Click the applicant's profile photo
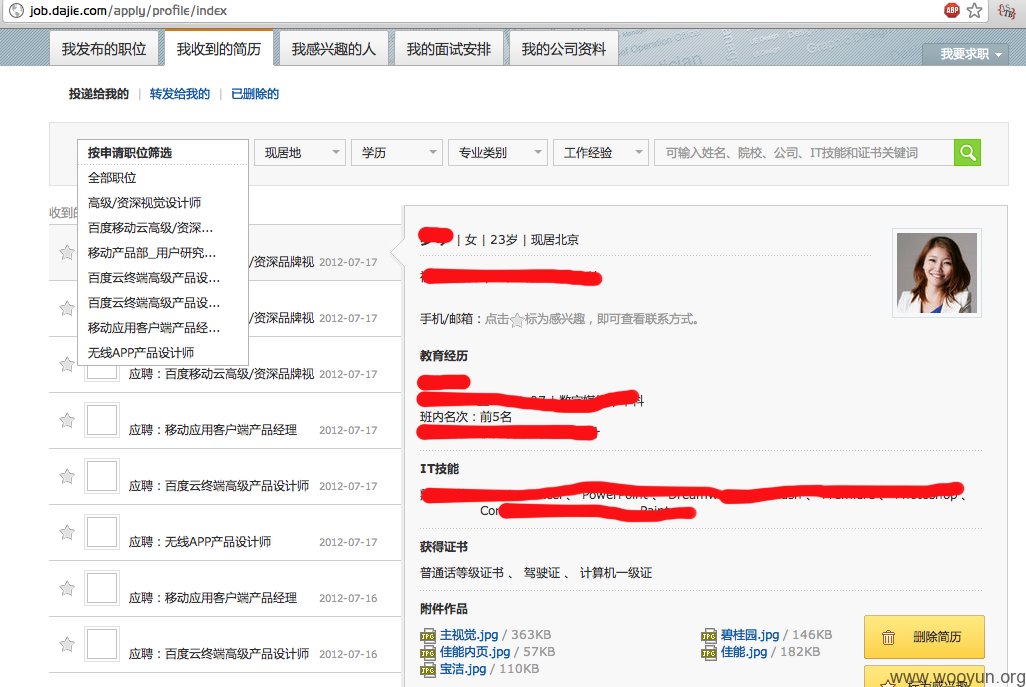 [x=936, y=273]
